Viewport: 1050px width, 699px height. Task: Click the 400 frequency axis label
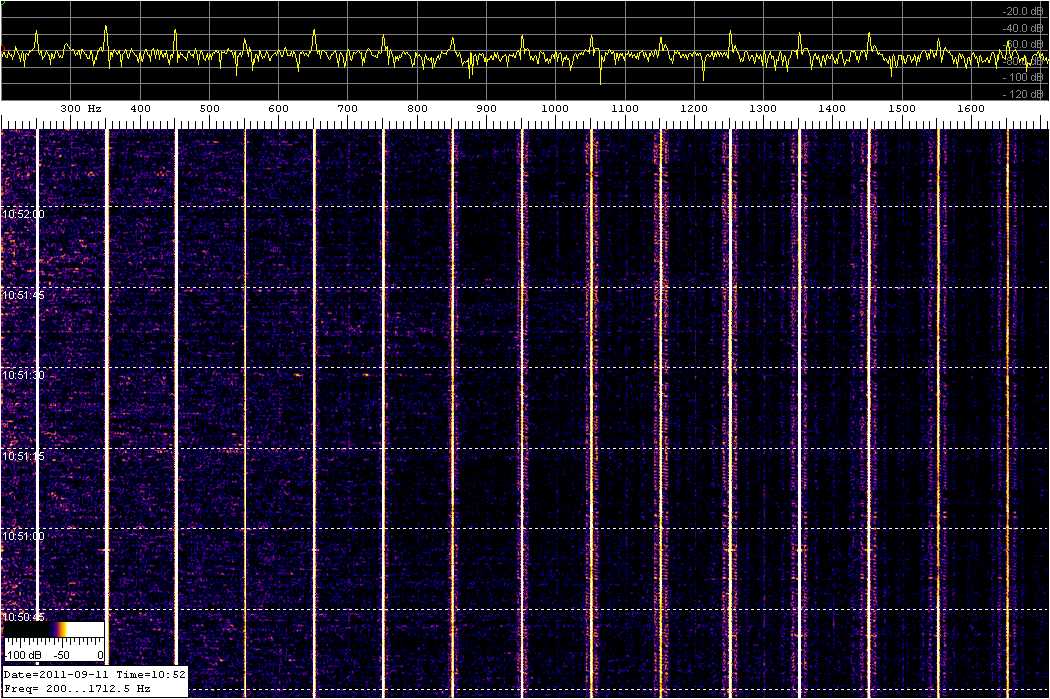click(140, 108)
